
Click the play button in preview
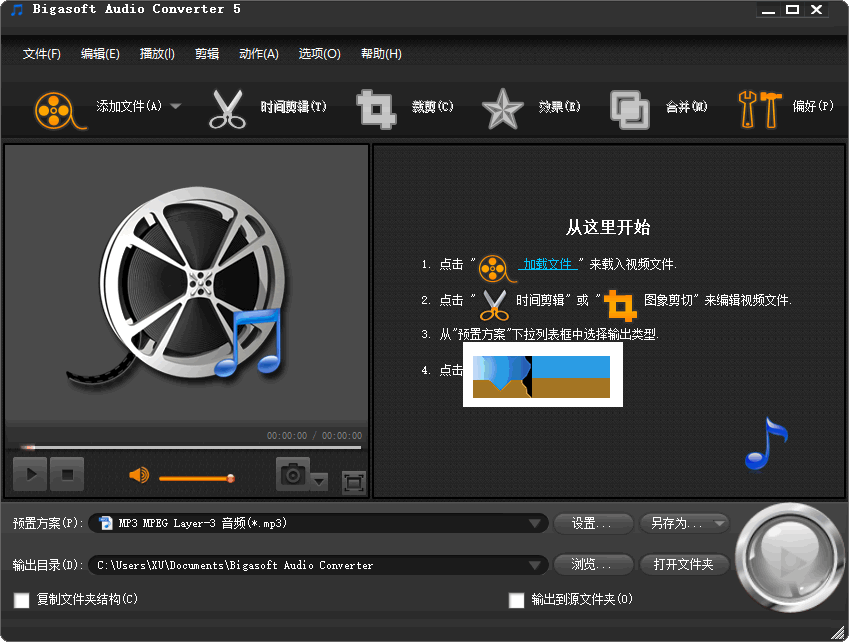30,474
